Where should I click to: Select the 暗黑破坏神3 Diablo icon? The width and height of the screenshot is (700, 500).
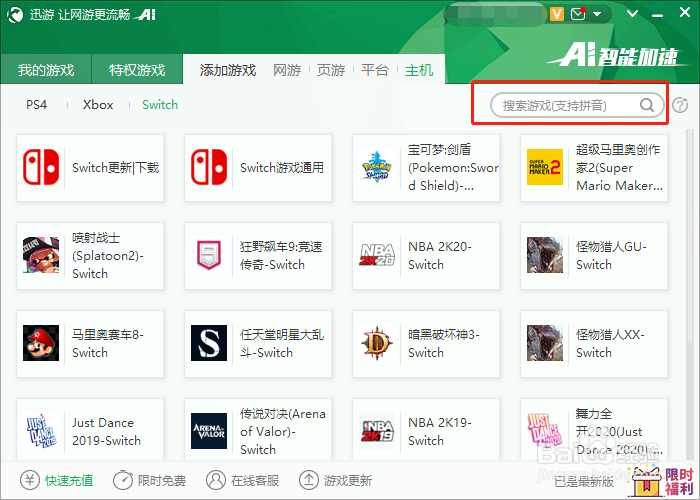point(377,343)
